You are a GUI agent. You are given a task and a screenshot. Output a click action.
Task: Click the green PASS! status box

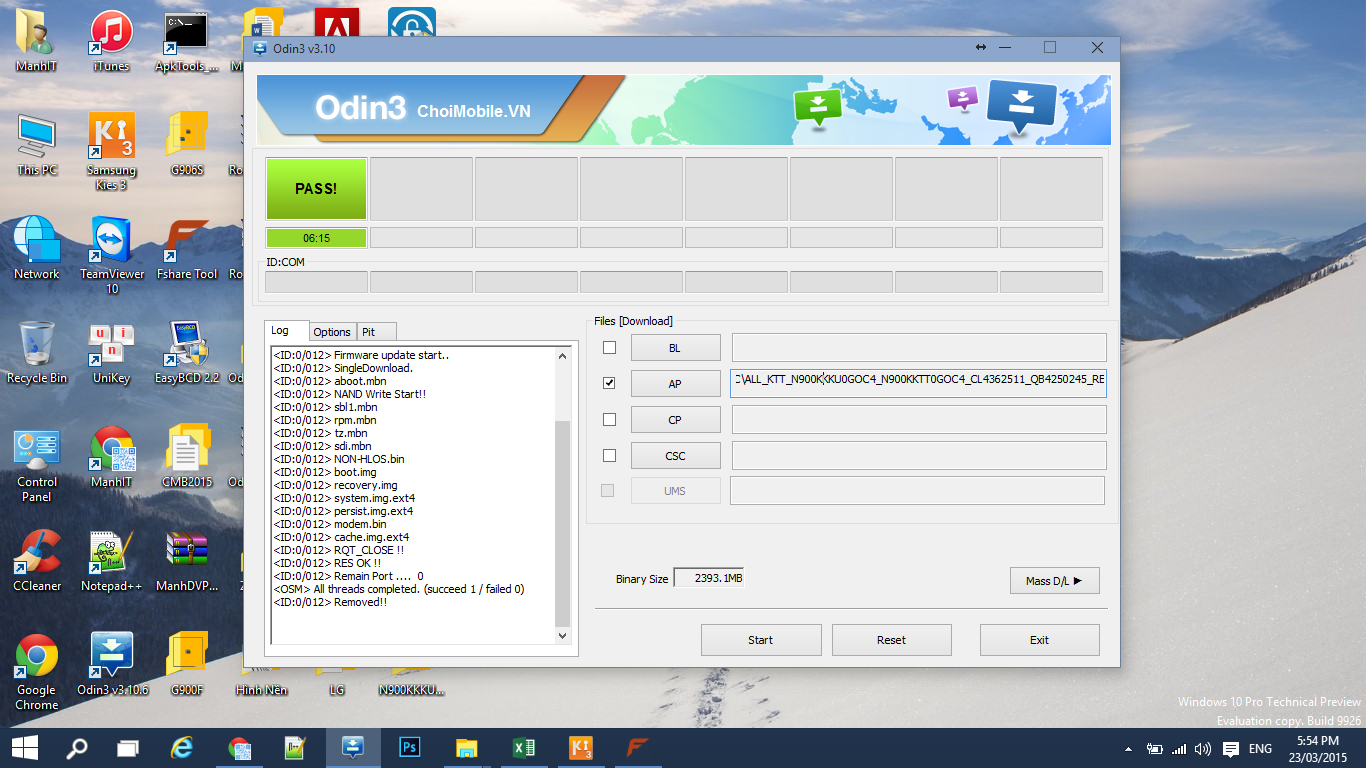[316, 188]
